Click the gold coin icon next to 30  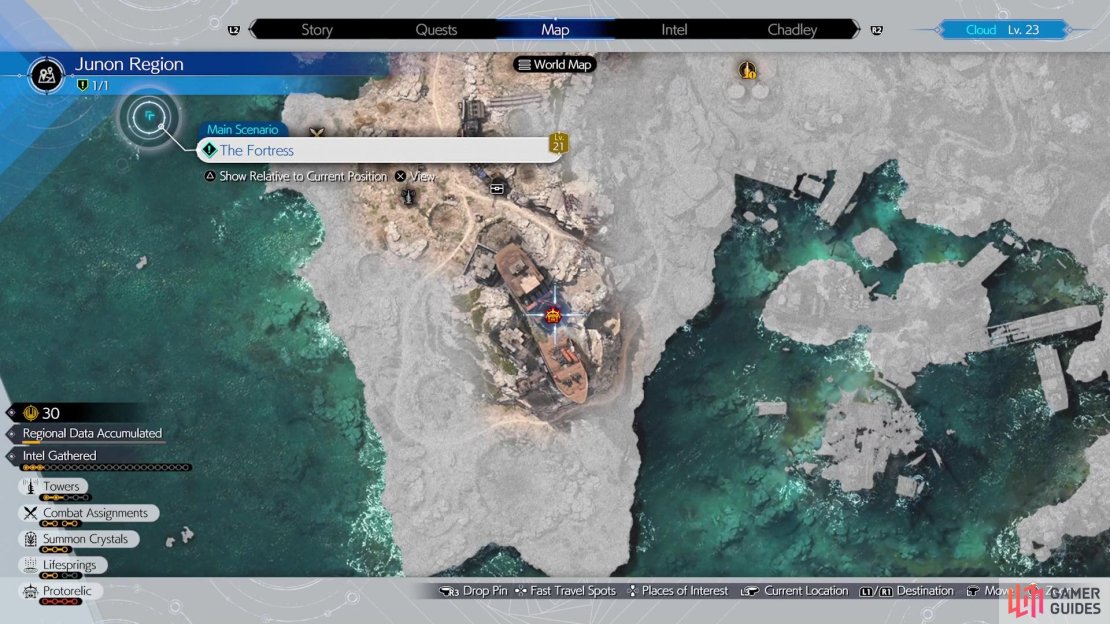[30, 413]
